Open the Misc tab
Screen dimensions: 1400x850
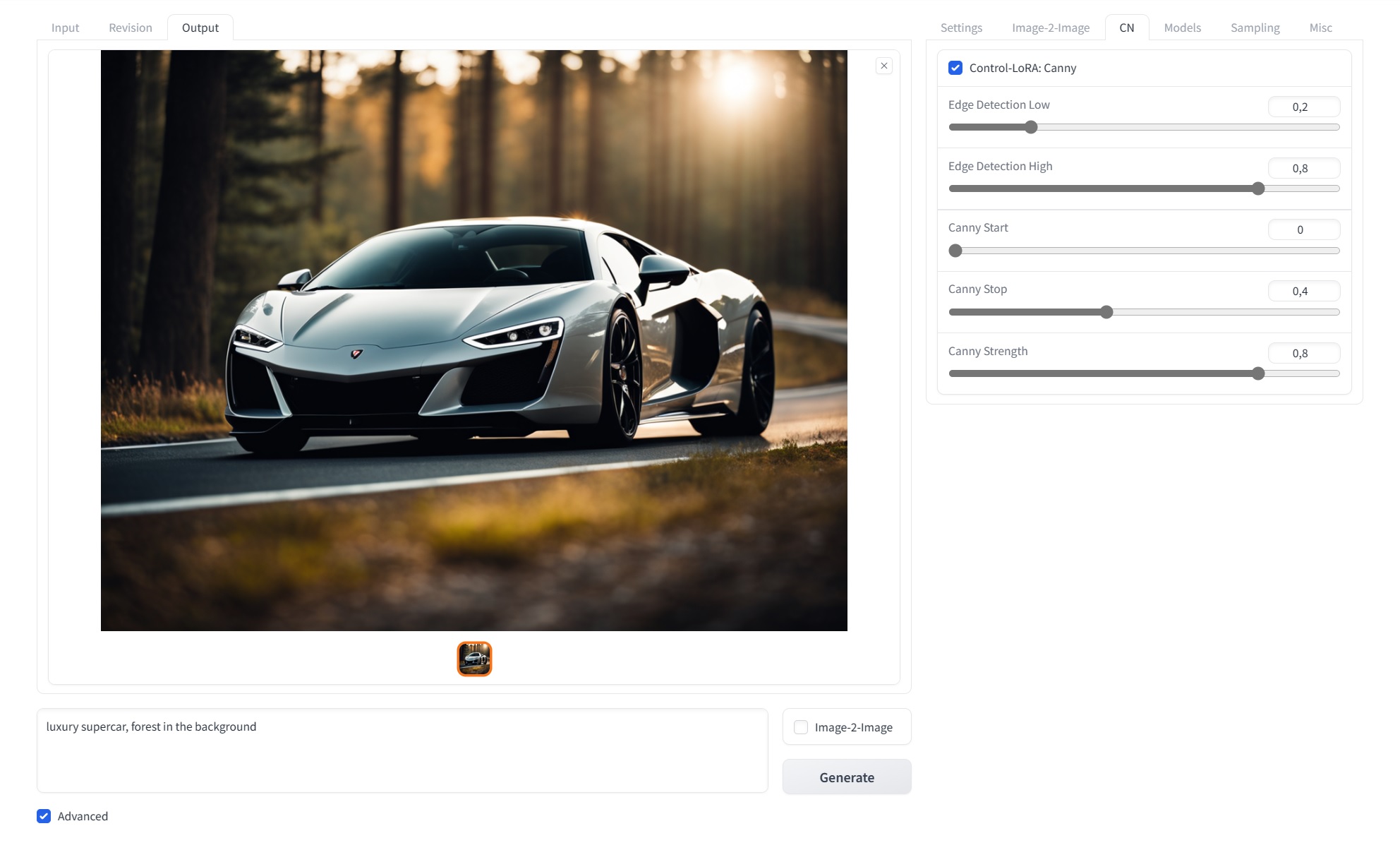pyautogui.click(x=1320, y=28)
